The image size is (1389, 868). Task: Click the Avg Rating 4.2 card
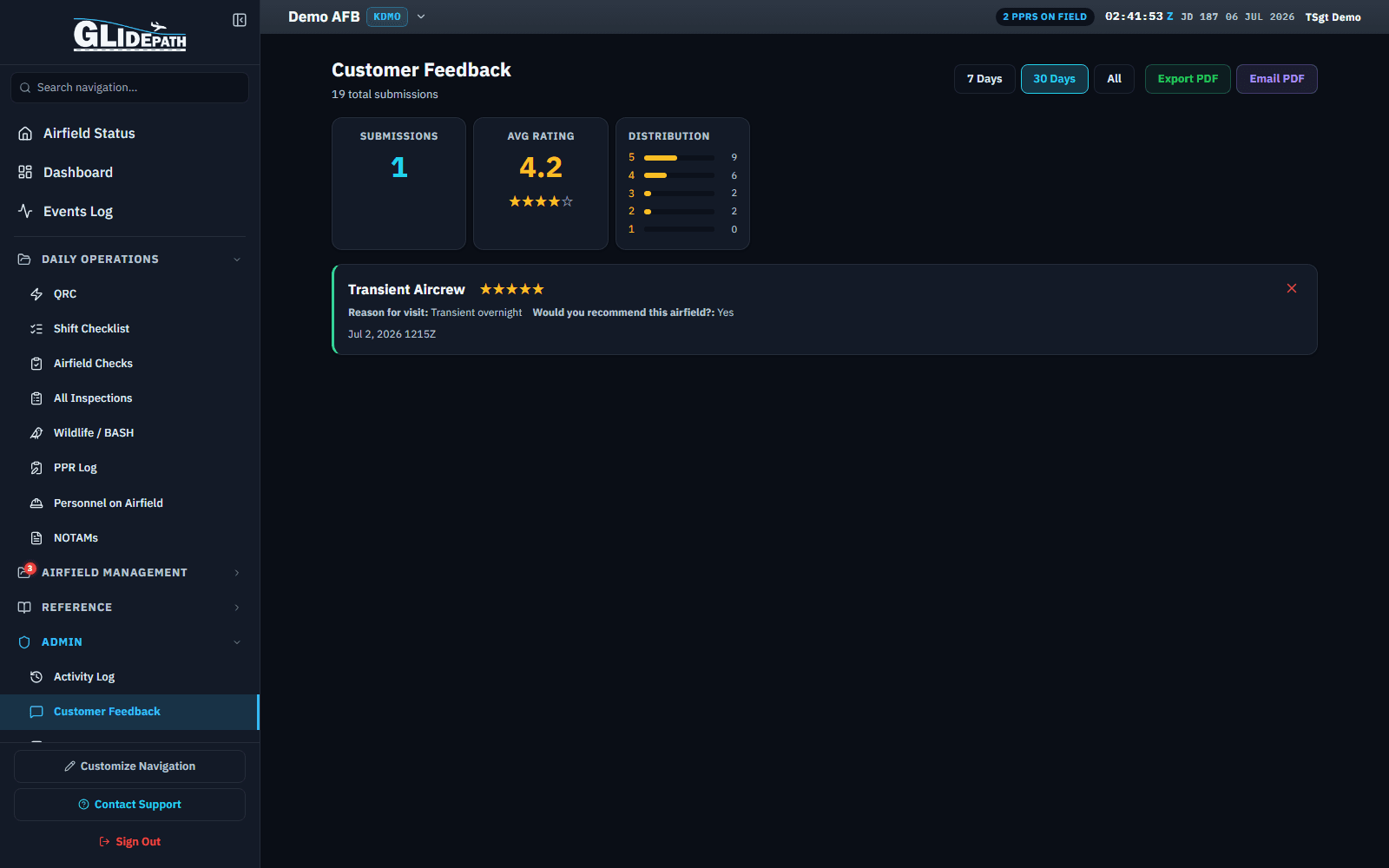[540, 183]
